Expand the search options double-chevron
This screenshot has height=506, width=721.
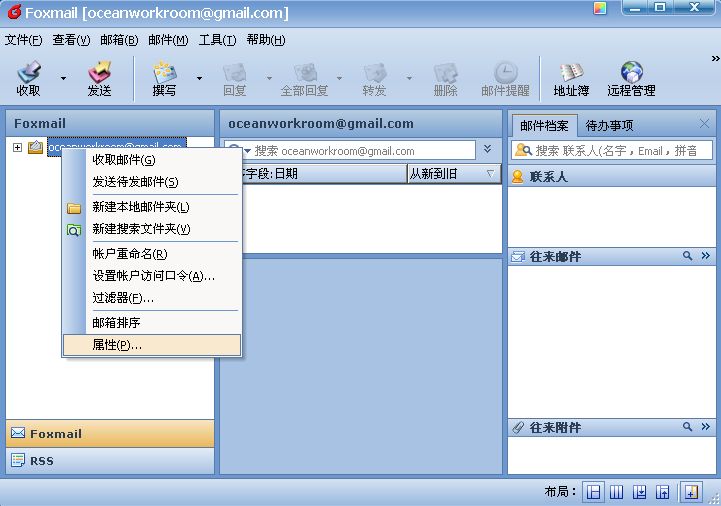pyautogui.click(x=487, y=149)
